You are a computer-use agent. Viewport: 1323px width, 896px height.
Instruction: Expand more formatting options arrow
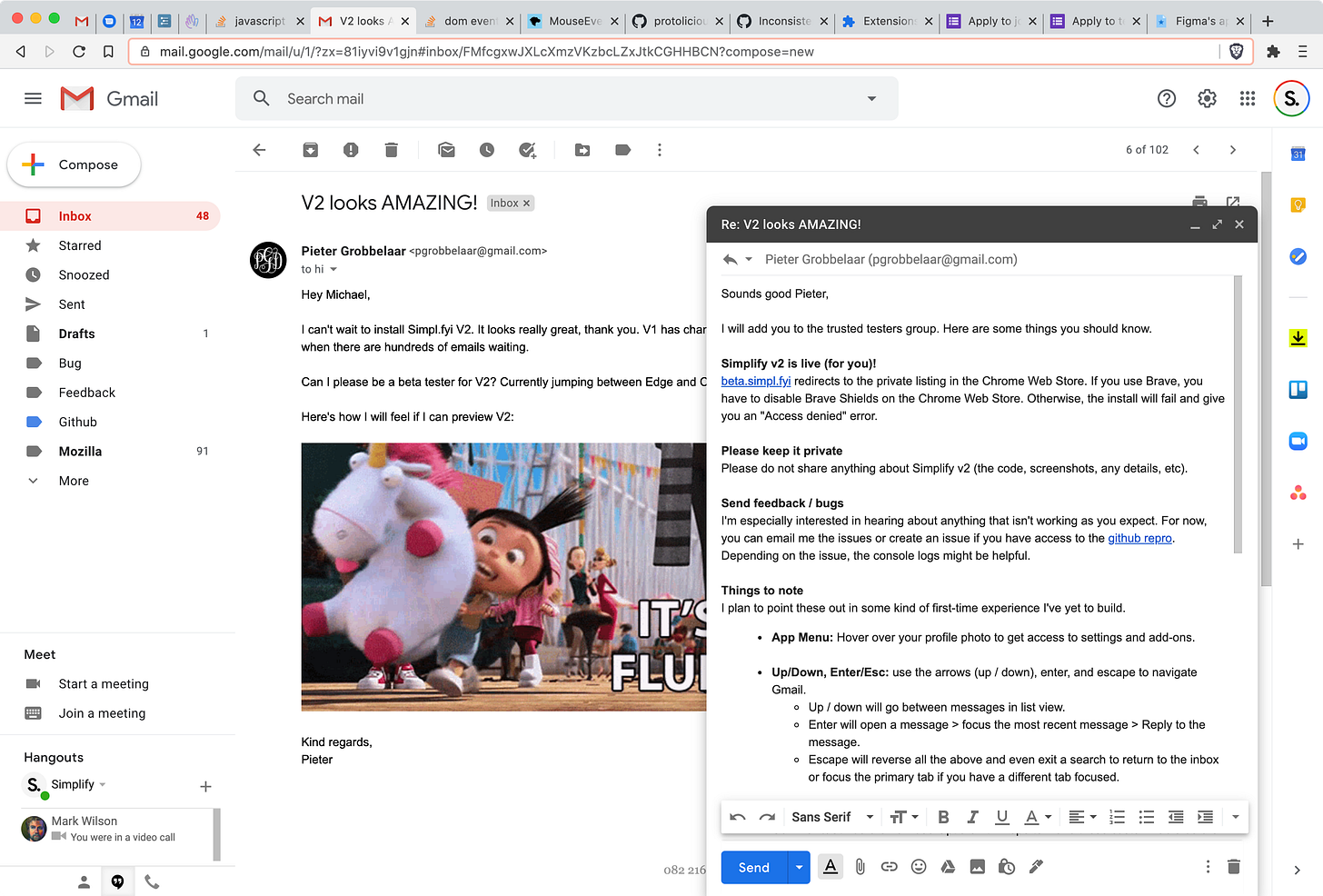pyautogui.click(x=1235, y=817)
